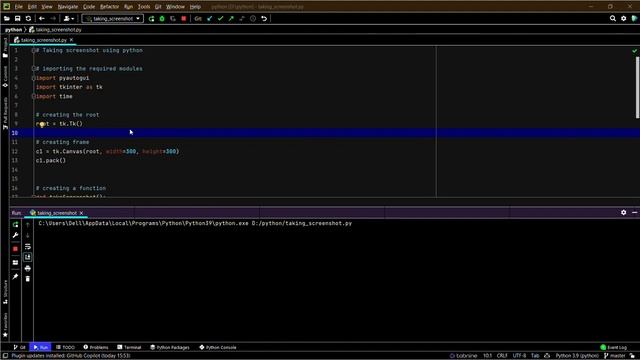Open the Tools menu
Viewport: 640px width, 360px height.
144,7
